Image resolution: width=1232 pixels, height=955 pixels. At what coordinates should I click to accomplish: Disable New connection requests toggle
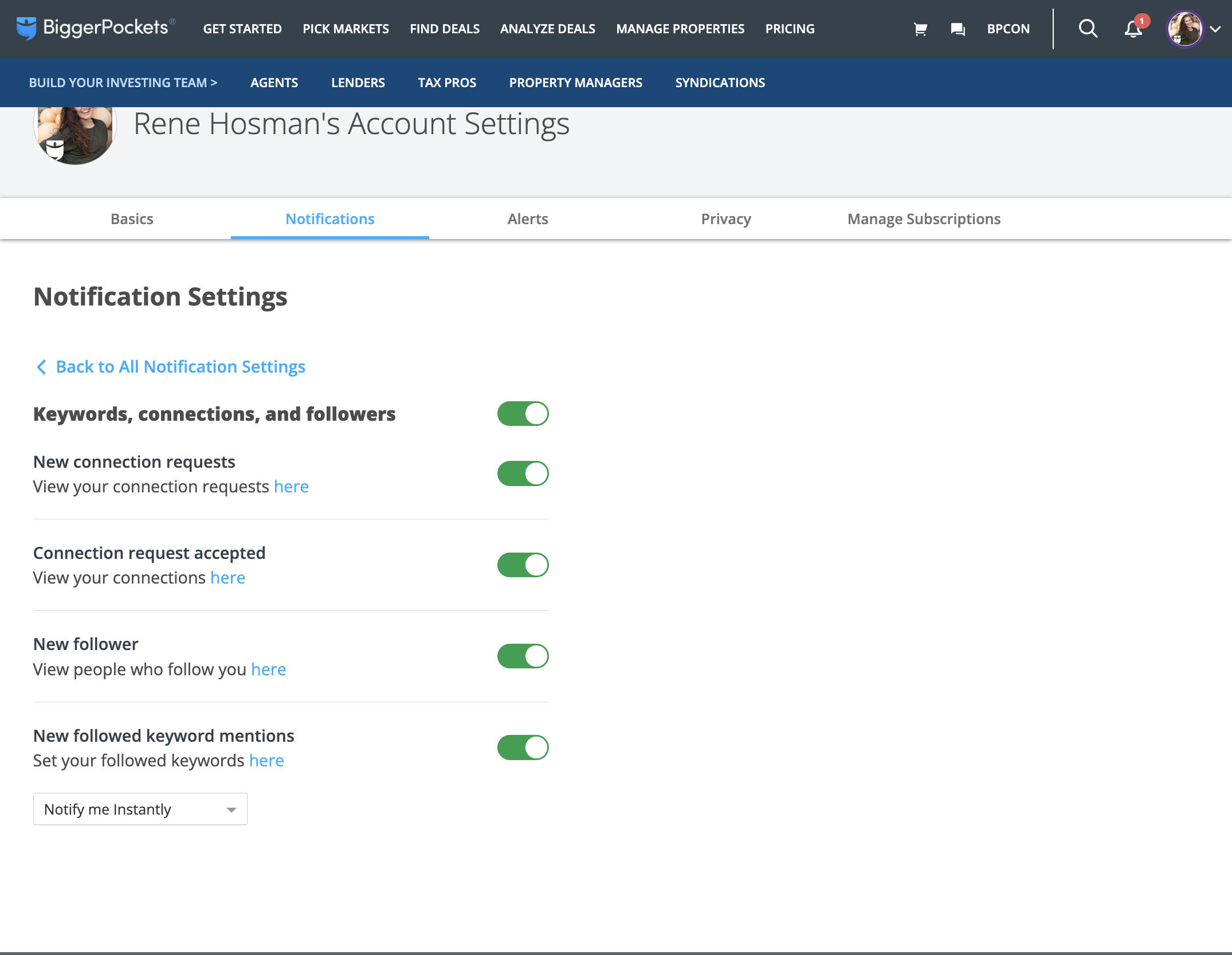tap(523, 473)
